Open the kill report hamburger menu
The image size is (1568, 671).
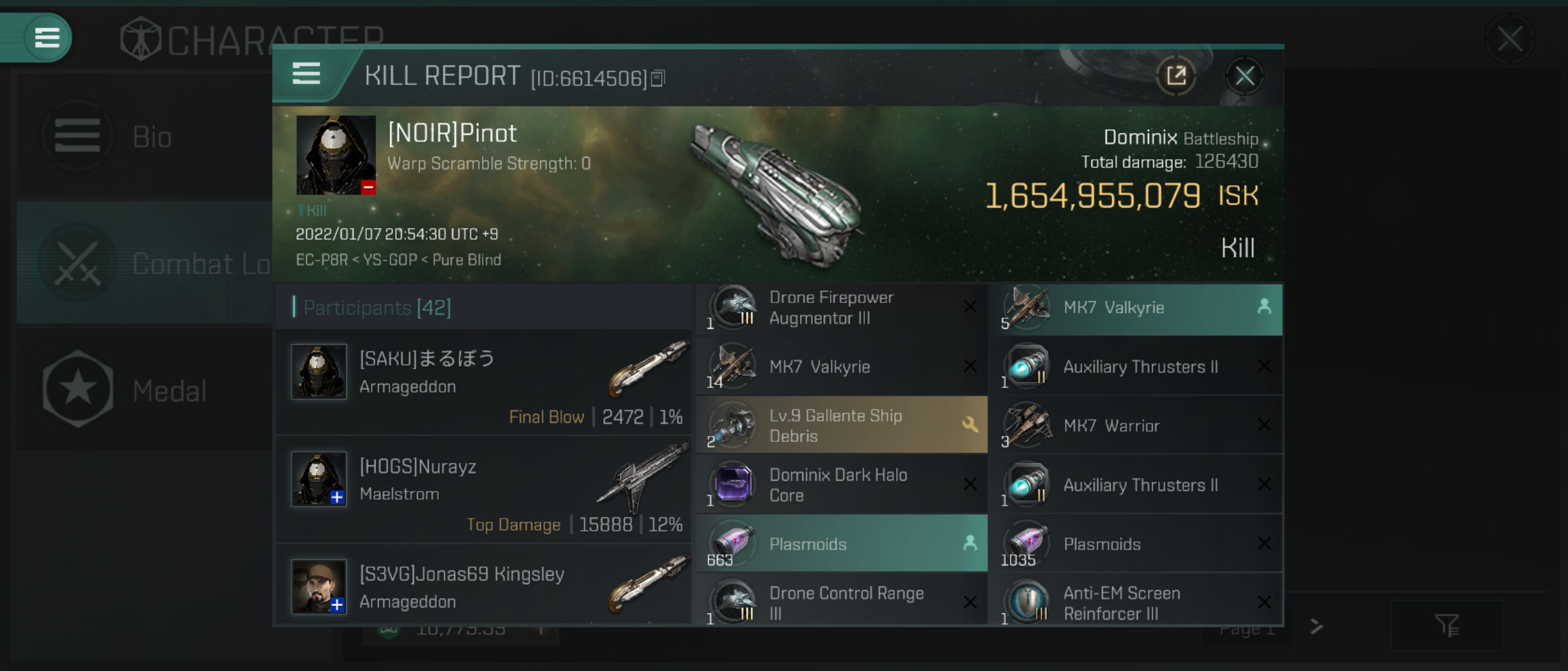[306, 74]
